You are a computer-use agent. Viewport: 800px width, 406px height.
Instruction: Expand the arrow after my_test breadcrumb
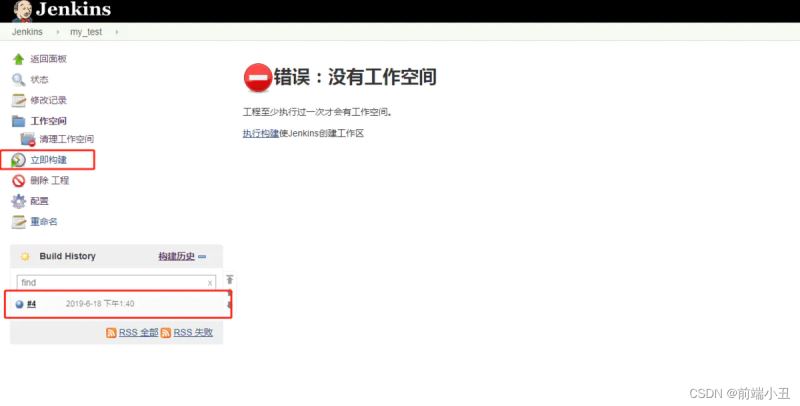coord(116,32)
